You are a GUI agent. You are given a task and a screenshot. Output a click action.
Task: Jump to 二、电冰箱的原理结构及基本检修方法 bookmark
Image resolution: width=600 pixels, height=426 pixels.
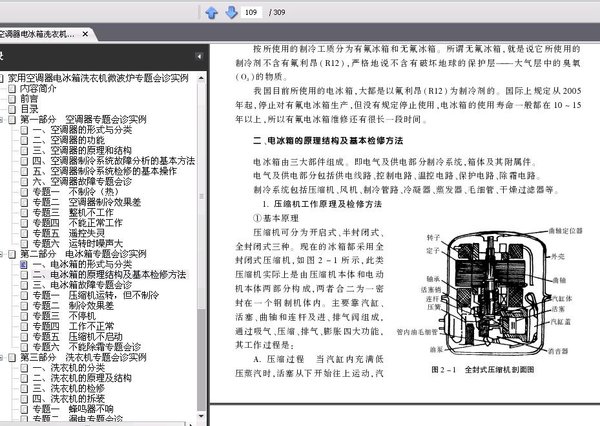pyautogui.click(x=109, y=274)
